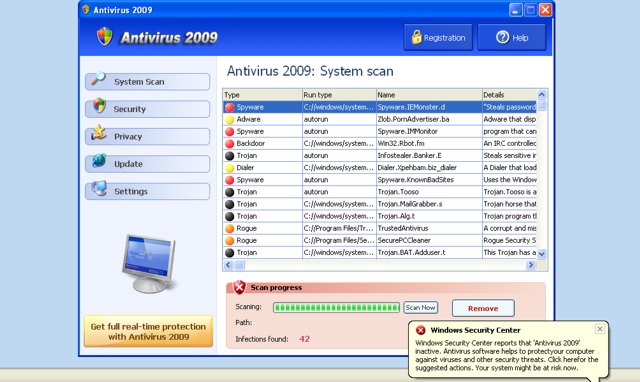Click black dot for Trojan.Alg.t

[x=229, y=216]
